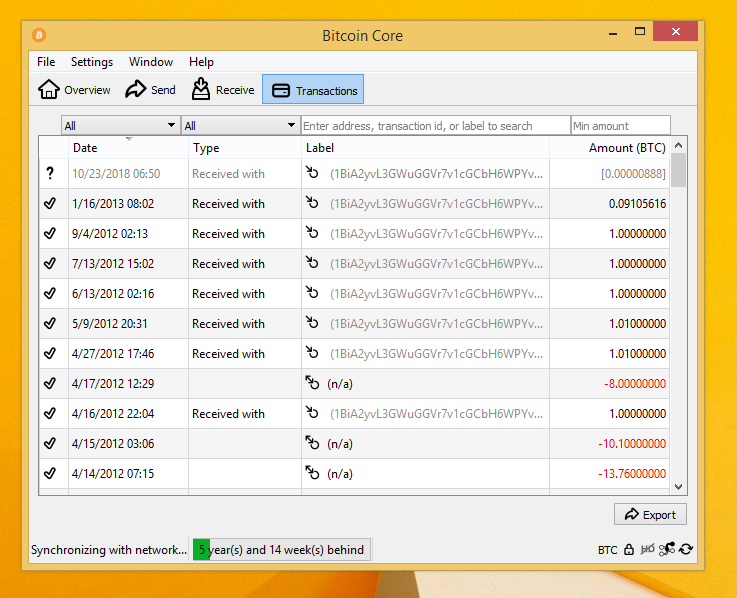This screenshot has width=737, height=598.
Task: Click unconfirmed question mark icon for 10/23/2018
Action: [50, 173]
